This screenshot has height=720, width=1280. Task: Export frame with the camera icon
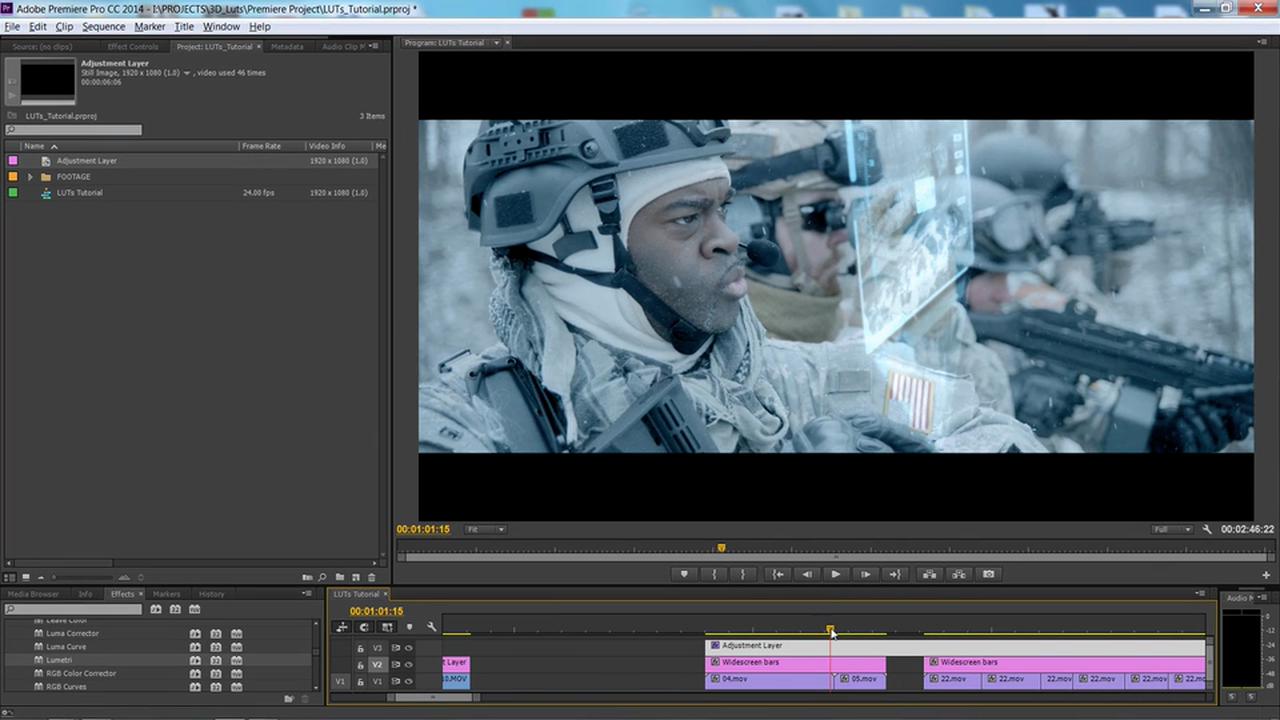(x=989, y=574)
